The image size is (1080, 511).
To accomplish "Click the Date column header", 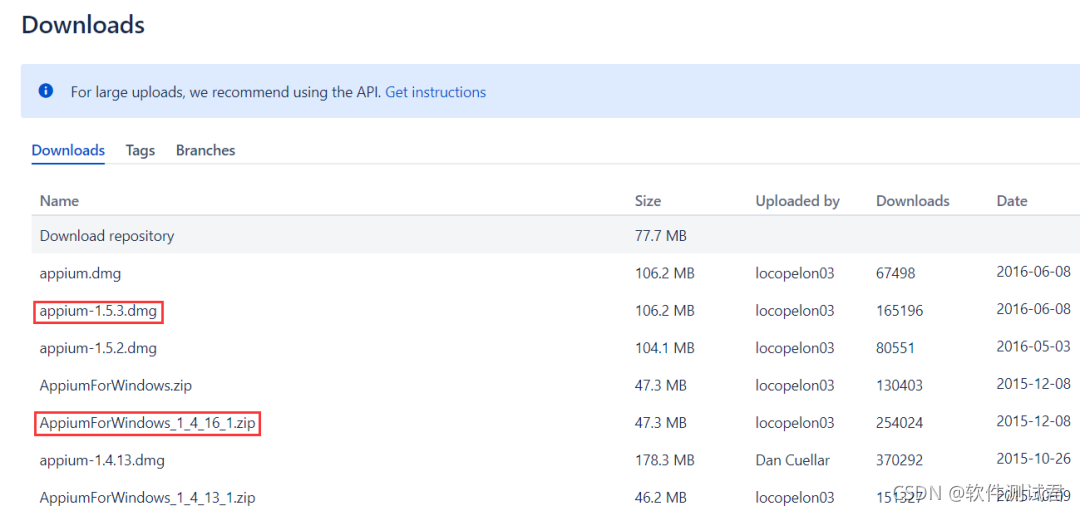I will click(x=1012, y=201).
